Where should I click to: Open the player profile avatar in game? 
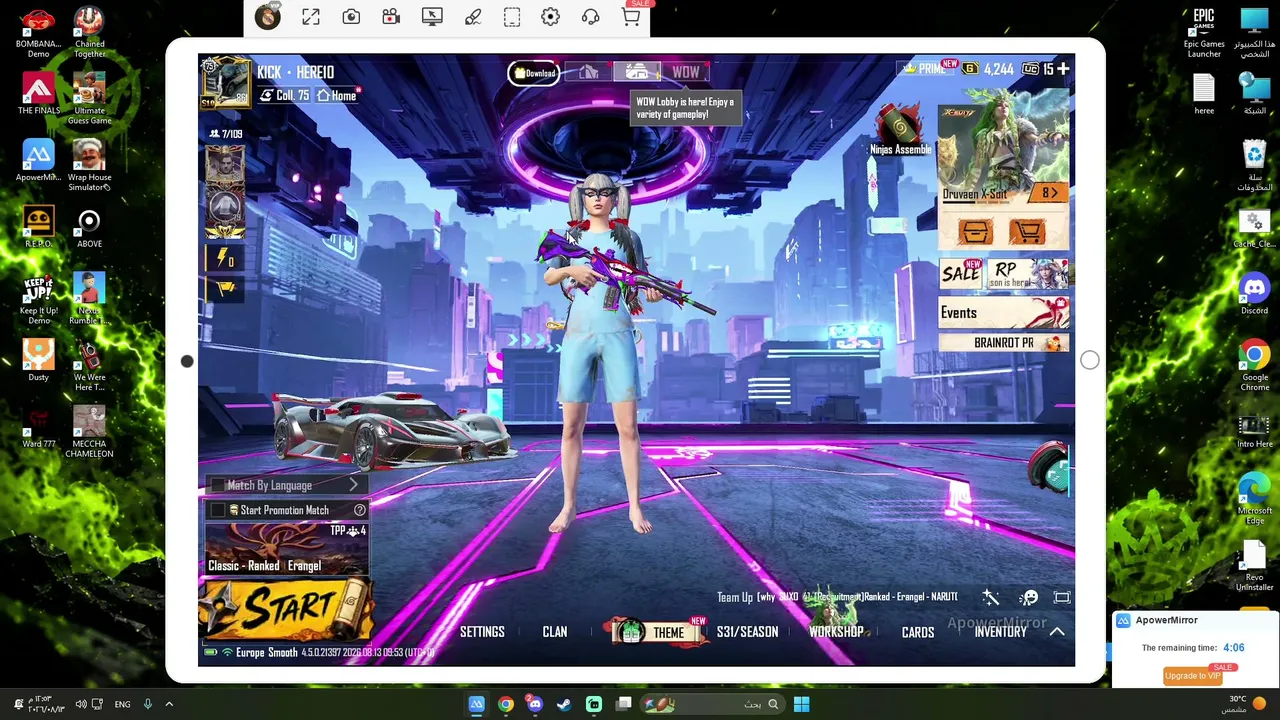225,81
